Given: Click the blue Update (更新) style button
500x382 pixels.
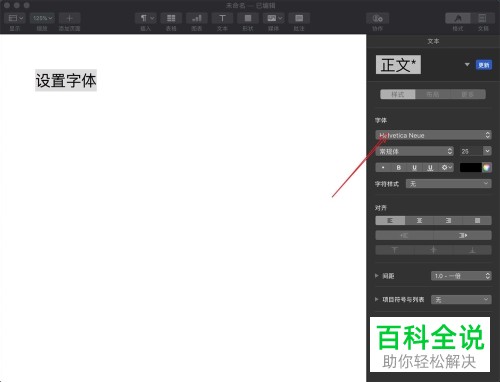Looking at the screenshot, I should click(484, 65).
